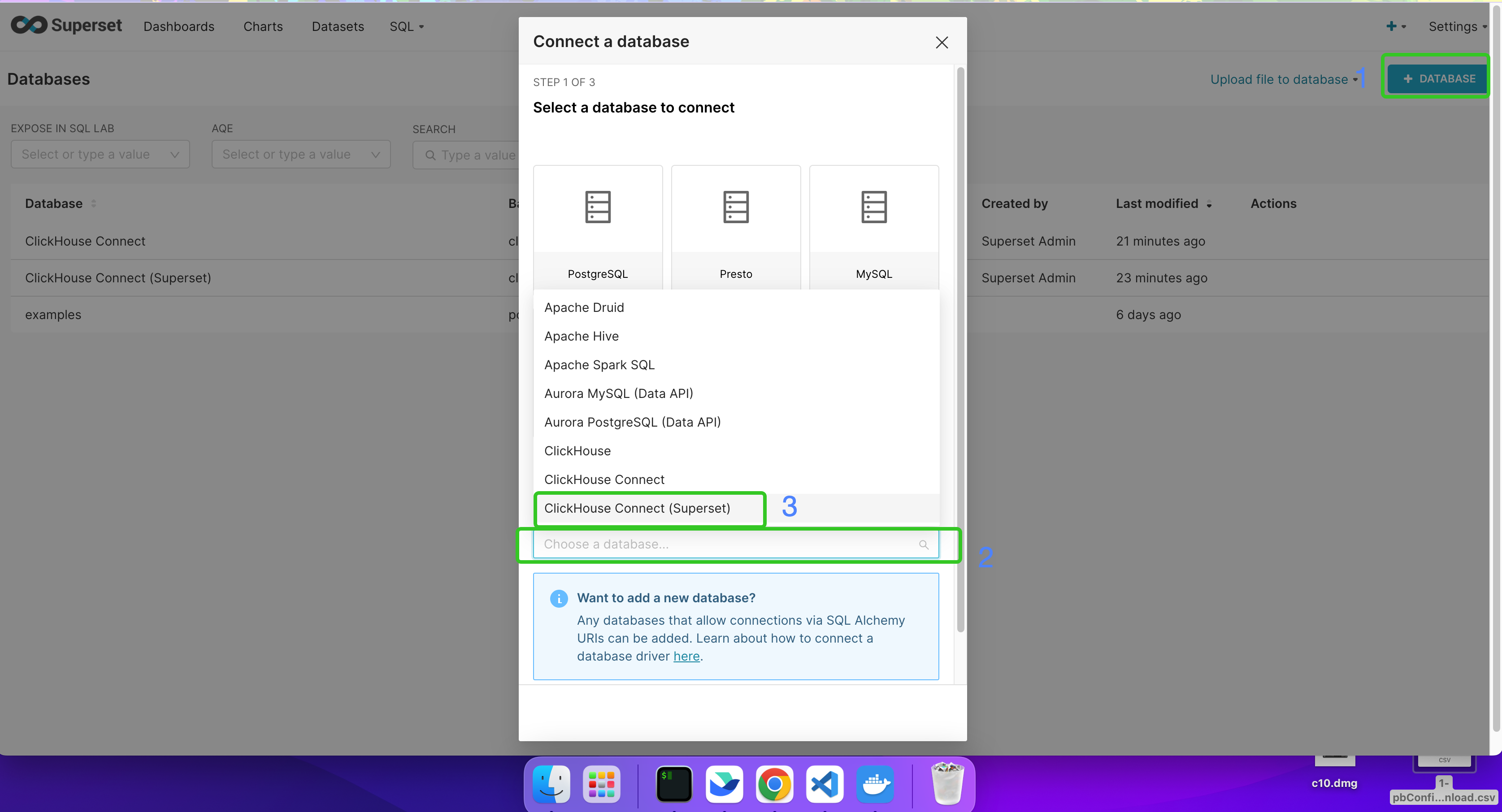The image size is (1502, 812).
Task: Sort by the Database column
Action: tap(61, 203)
